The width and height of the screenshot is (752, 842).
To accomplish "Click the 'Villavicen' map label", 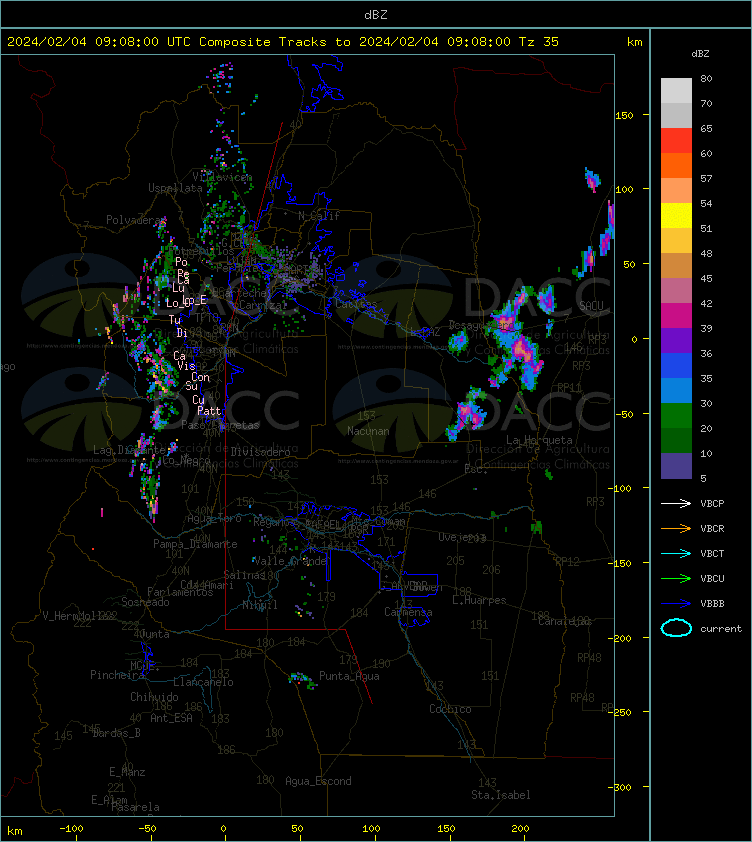I will (x=222, y=177).
